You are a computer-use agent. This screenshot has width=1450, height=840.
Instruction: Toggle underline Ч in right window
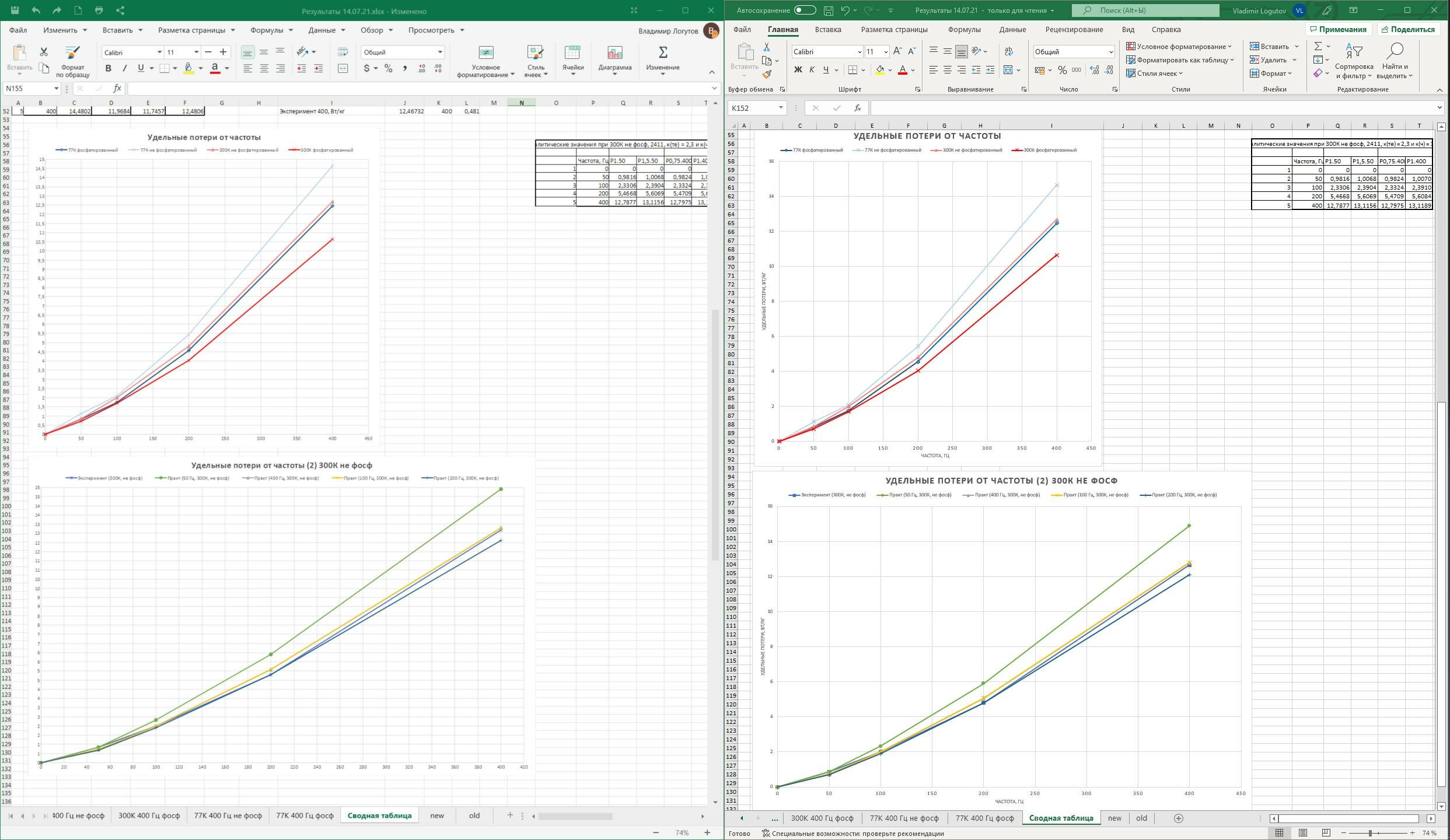pyautogui.click(x=826, y=70)
